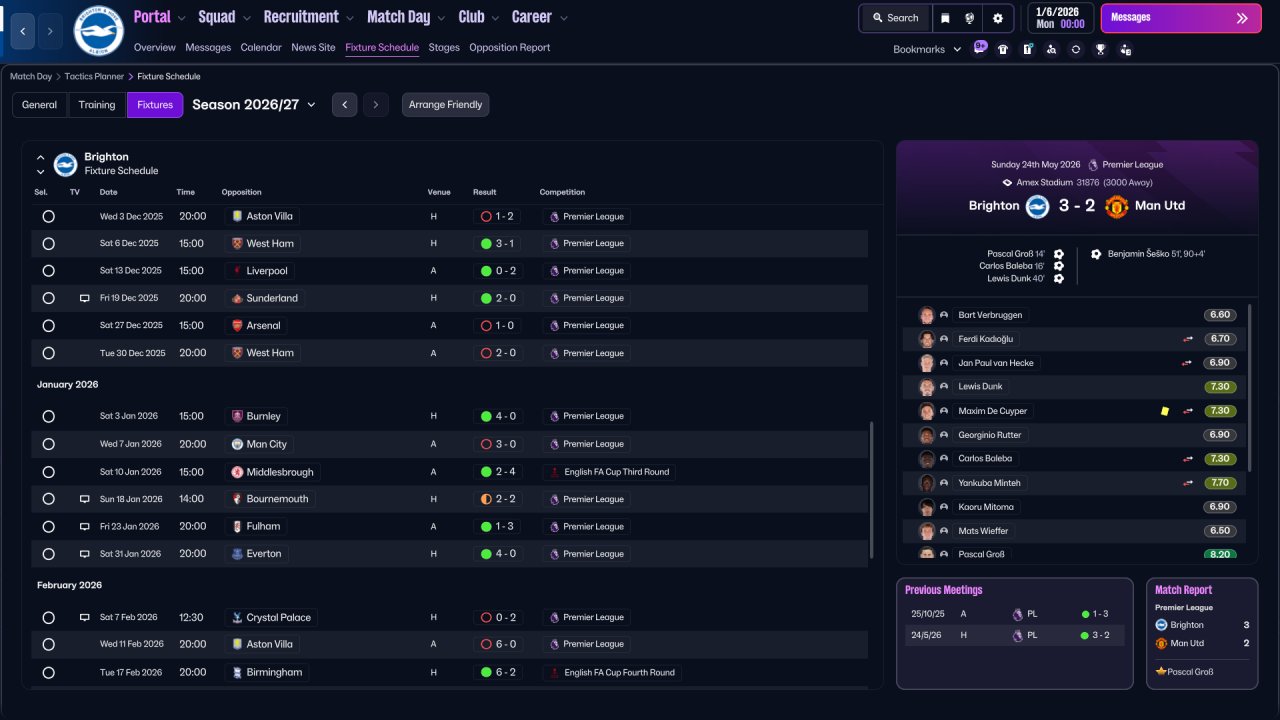Click Yankuba Minteh's 7.70 rating badge
The height and width of the screenshot is (720, 1280).
click(1220, 483)
